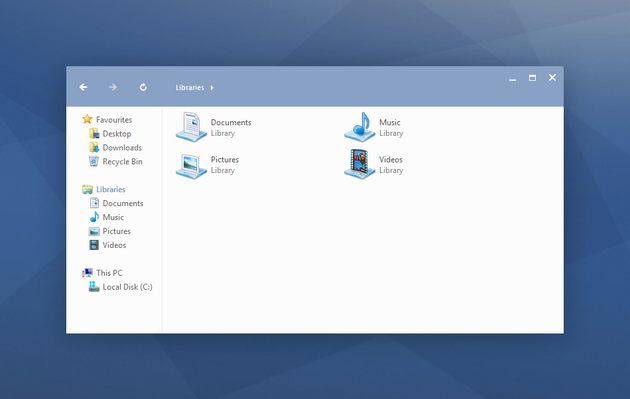Image resolution: width=630 pixels, height=399 pixels.
Task: Go forward with the right arrow
Action: click(x=113, y=87)
